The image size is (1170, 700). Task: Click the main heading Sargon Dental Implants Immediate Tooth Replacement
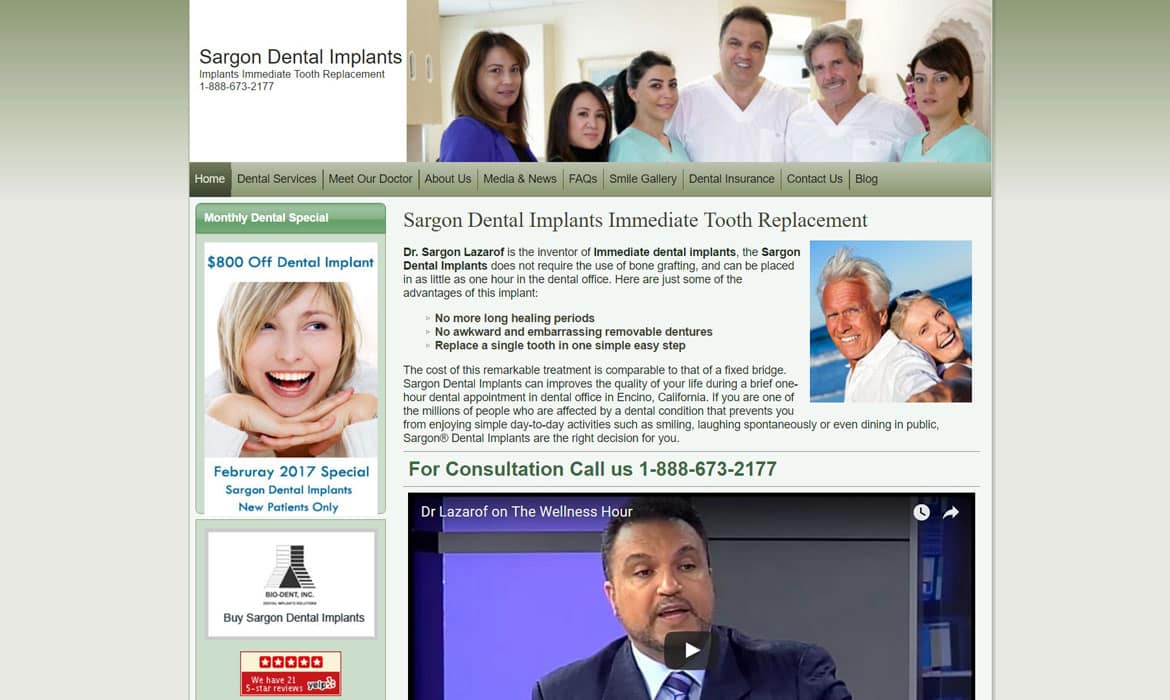pyautogui.click(x=635, y=220)
